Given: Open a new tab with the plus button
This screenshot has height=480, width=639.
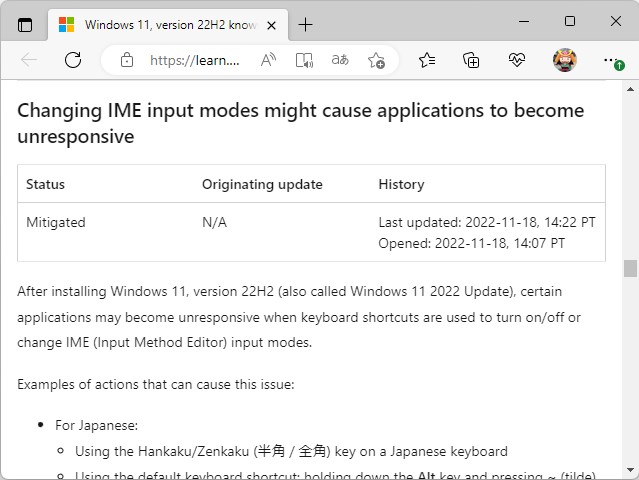Looking at the screenshot, I should (305, 25).
